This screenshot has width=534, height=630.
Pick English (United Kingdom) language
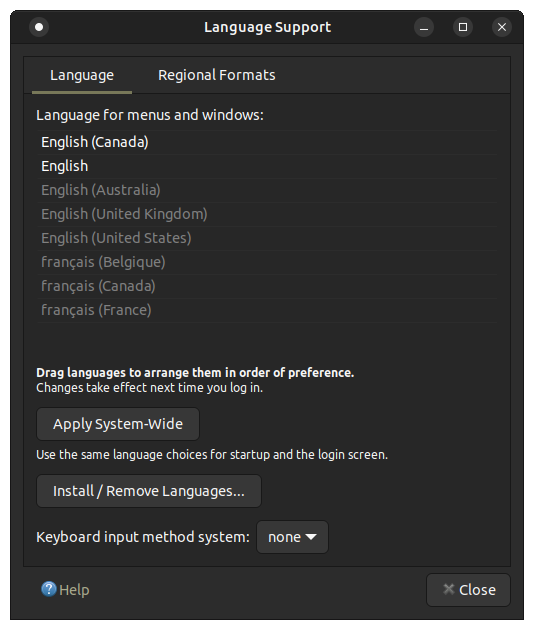[x=267, y=214]
